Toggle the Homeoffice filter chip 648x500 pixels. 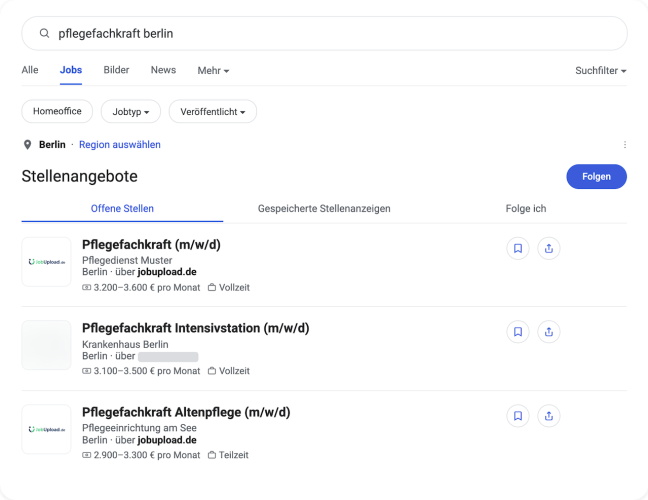click(x=57, y=111)
